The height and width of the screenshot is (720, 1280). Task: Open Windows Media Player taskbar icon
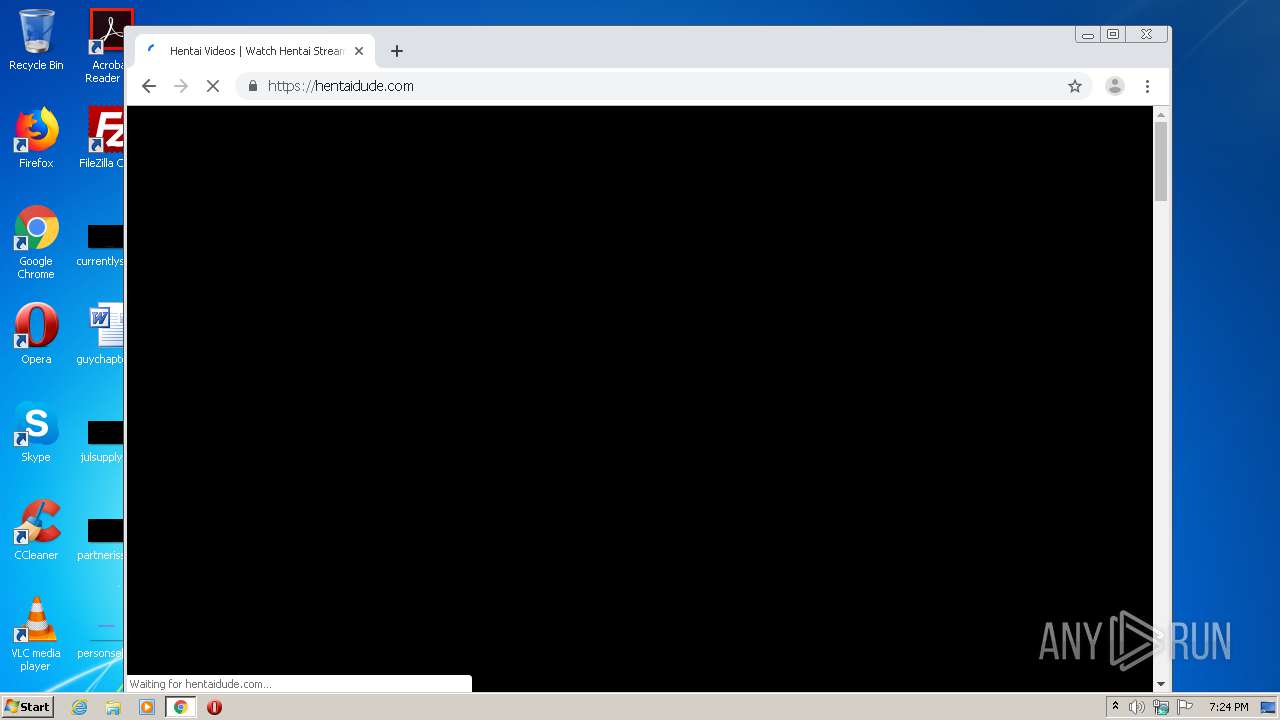(147, 707)
